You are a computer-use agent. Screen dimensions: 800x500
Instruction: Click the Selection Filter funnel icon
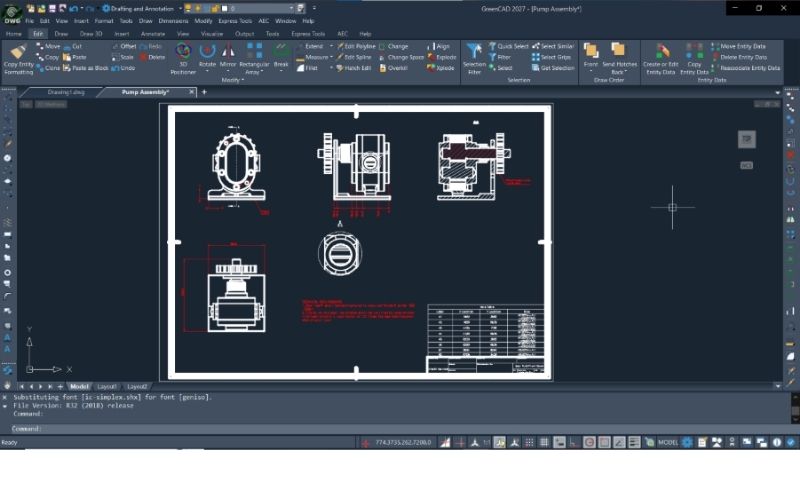[x=474, y=51]
